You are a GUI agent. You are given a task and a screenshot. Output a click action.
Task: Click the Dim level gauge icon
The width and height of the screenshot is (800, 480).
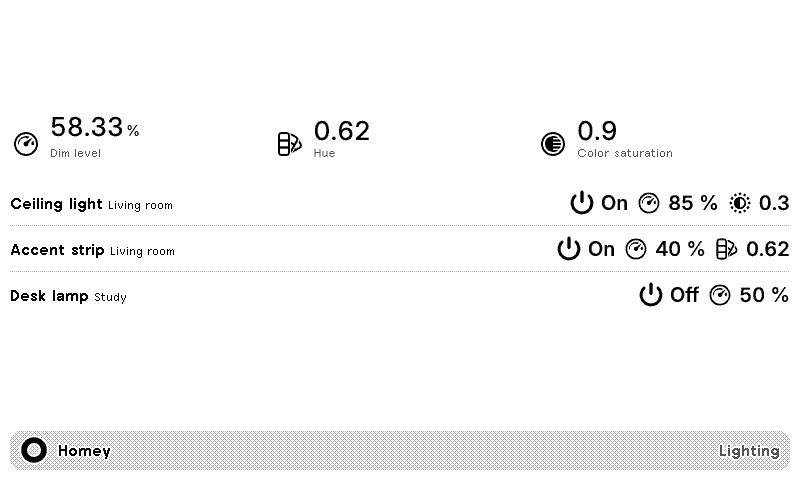26,144
